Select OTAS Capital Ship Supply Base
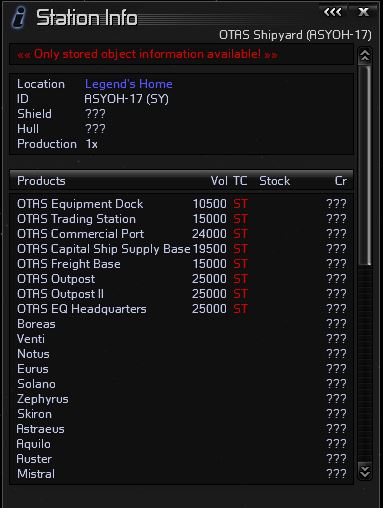Image resolution: width=383 pixels, height=508 pixels. click(x=181, y=249)
